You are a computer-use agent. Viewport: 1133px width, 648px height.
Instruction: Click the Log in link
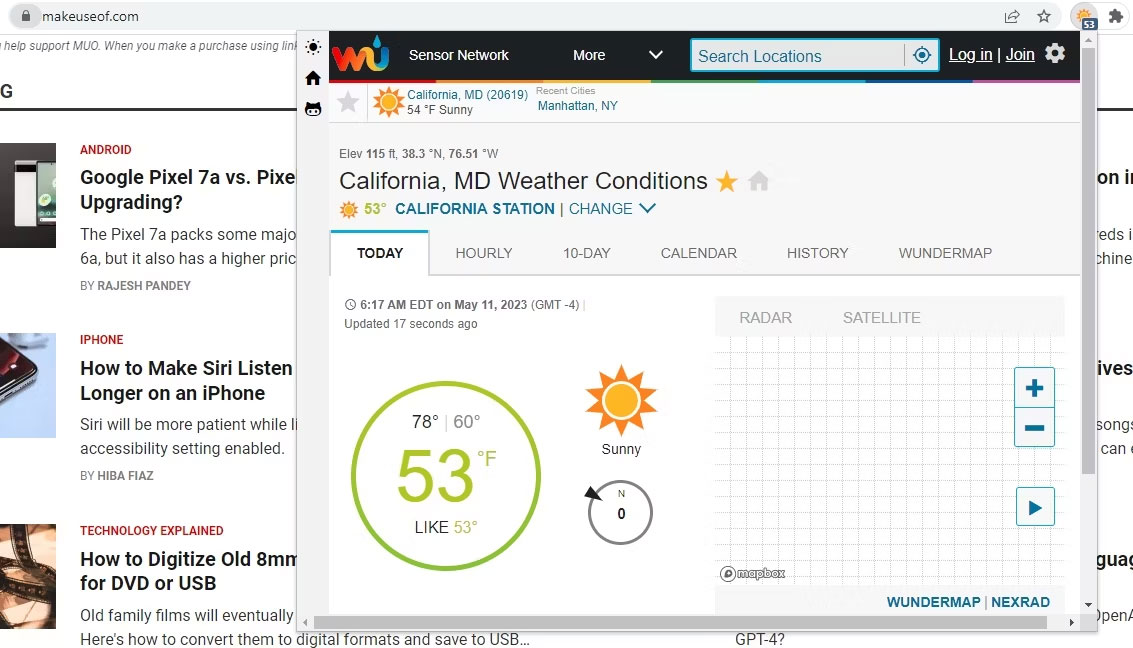(x=970, y=54)
